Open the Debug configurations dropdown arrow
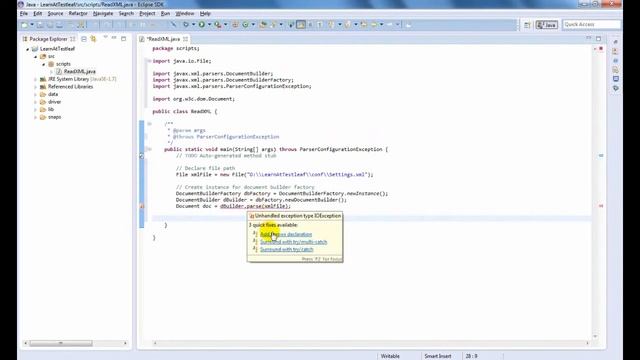Screen dimensions: 640x360 [x=193, y=24]
